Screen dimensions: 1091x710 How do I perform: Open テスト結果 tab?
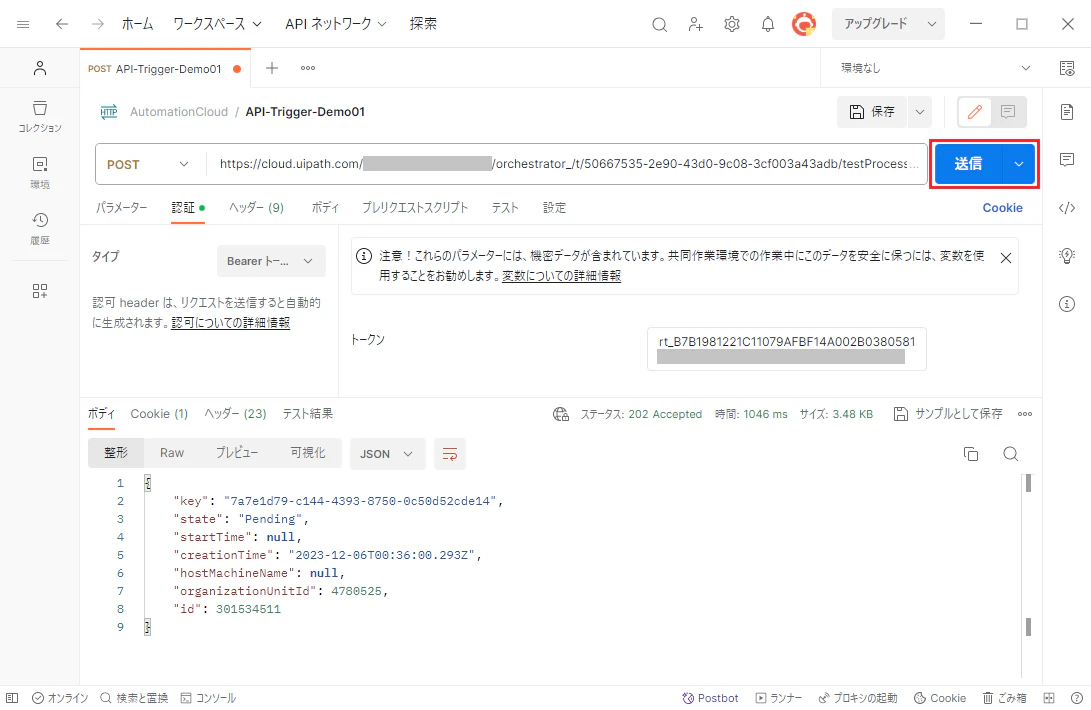click(308, 413)
